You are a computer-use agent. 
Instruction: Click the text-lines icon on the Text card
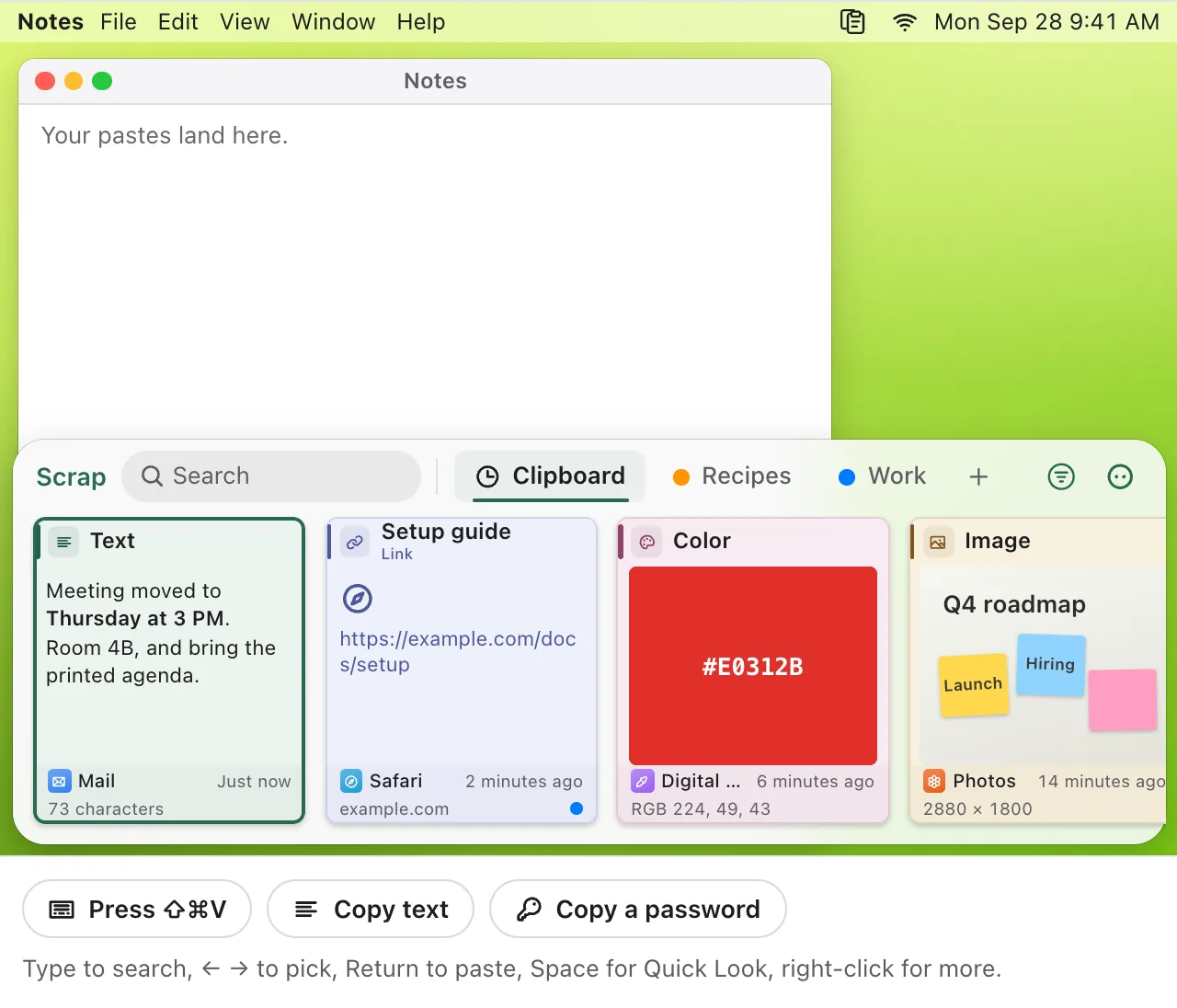point(64,542)
